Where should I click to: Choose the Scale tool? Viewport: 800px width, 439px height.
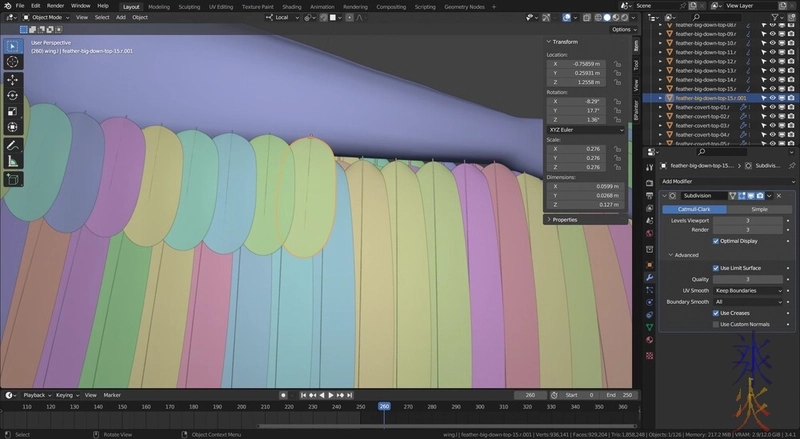13,111
